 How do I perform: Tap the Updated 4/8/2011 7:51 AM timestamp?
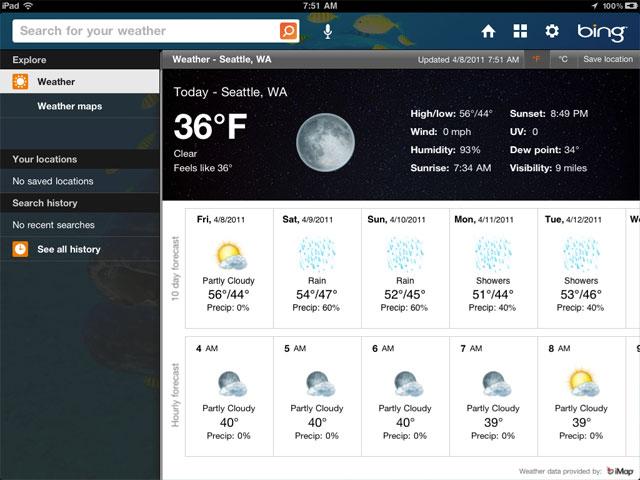point(468,60)
